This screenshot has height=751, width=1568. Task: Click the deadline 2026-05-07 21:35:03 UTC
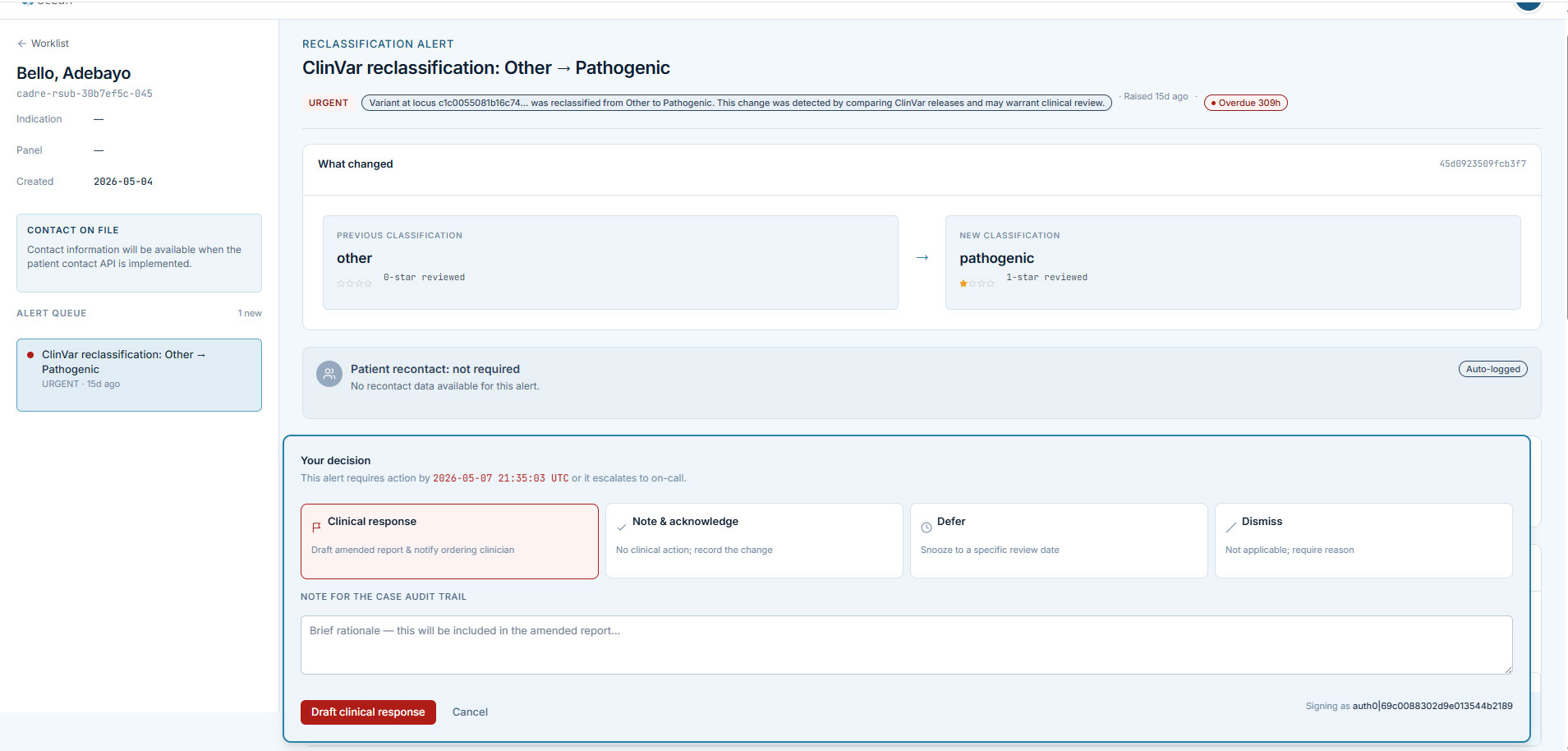(501, 478)
